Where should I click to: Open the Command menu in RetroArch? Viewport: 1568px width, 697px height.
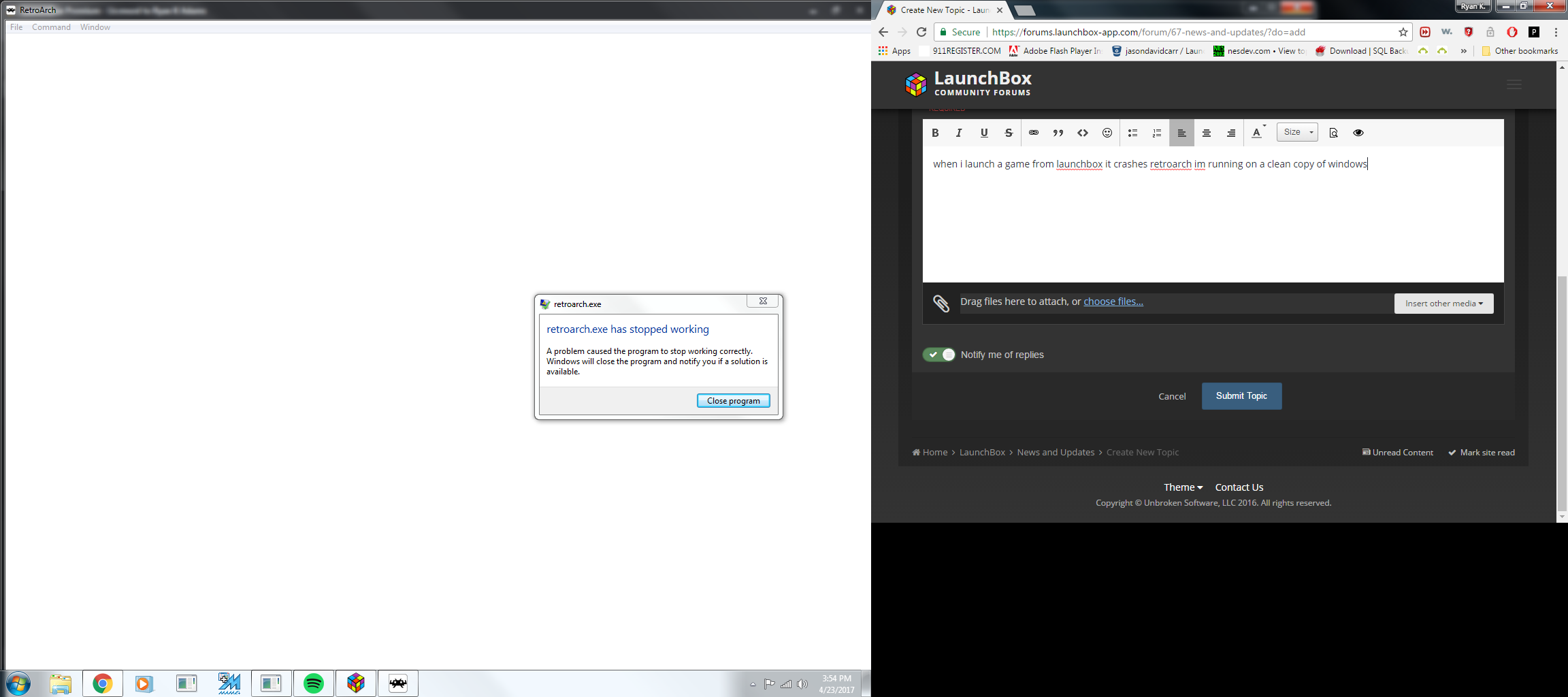[51, 27]
